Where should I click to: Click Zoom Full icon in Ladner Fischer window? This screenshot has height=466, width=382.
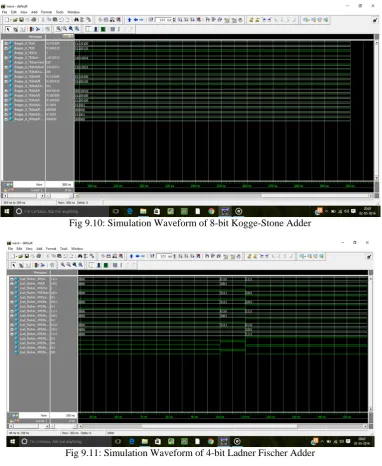(x=74, y=265)
